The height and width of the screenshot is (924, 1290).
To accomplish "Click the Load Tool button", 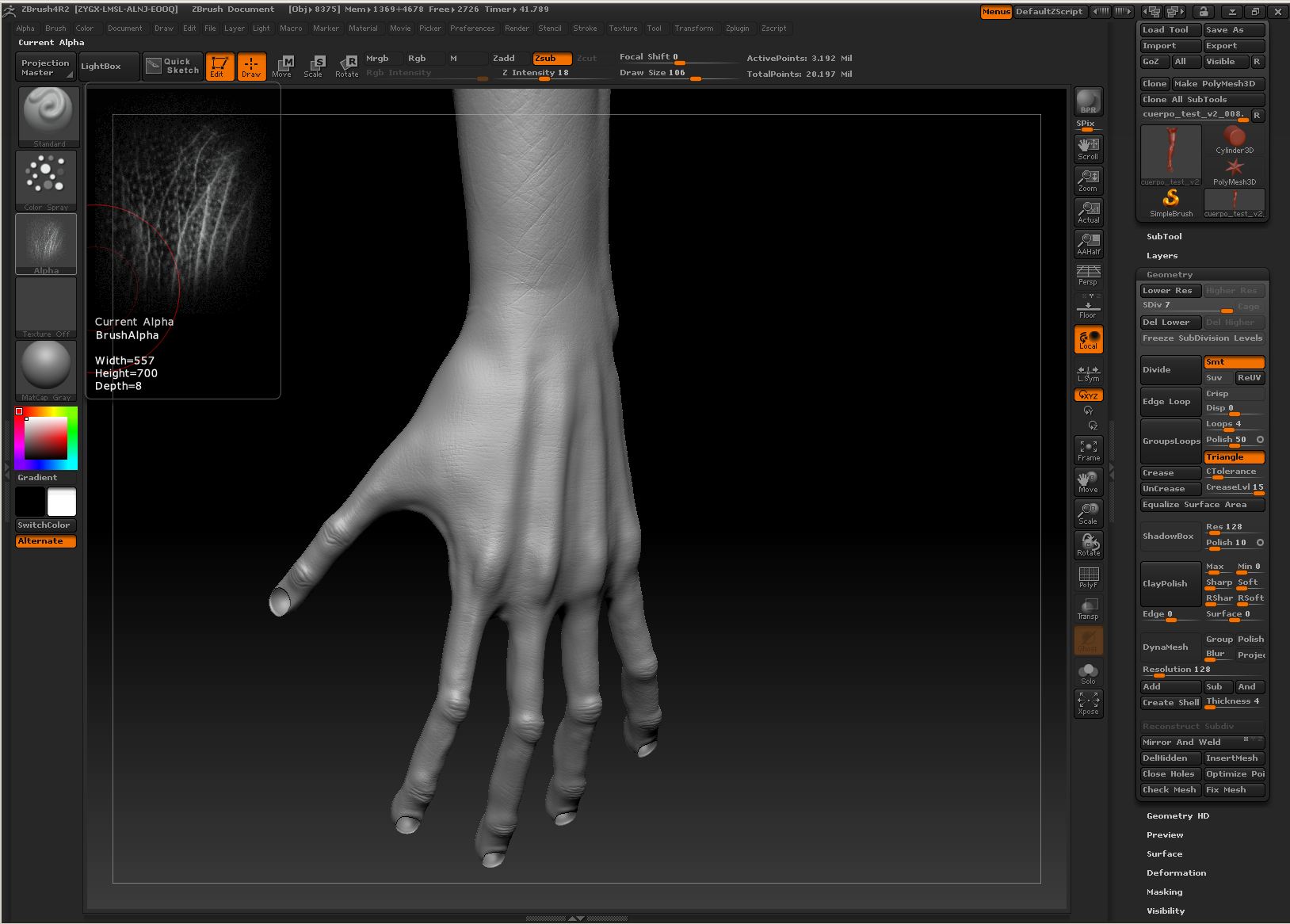I will 1170,30.
